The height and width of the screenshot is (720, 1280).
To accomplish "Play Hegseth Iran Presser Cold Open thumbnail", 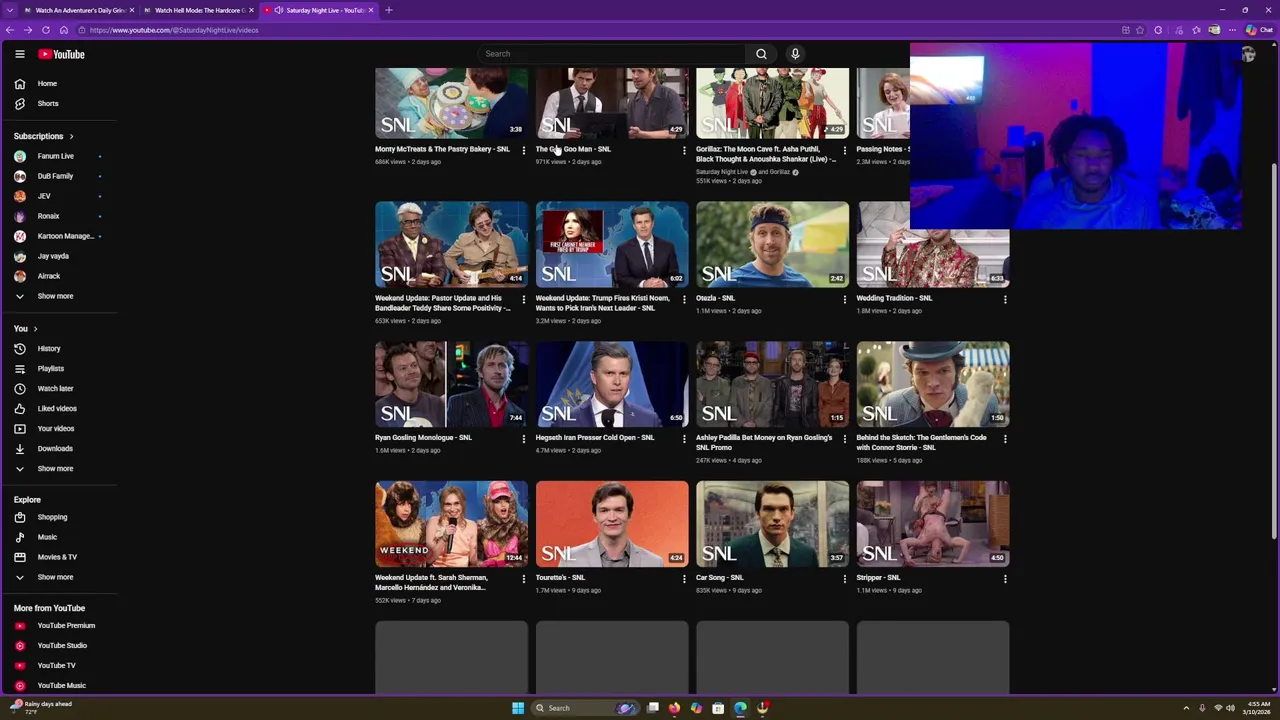I will point(612,384).
